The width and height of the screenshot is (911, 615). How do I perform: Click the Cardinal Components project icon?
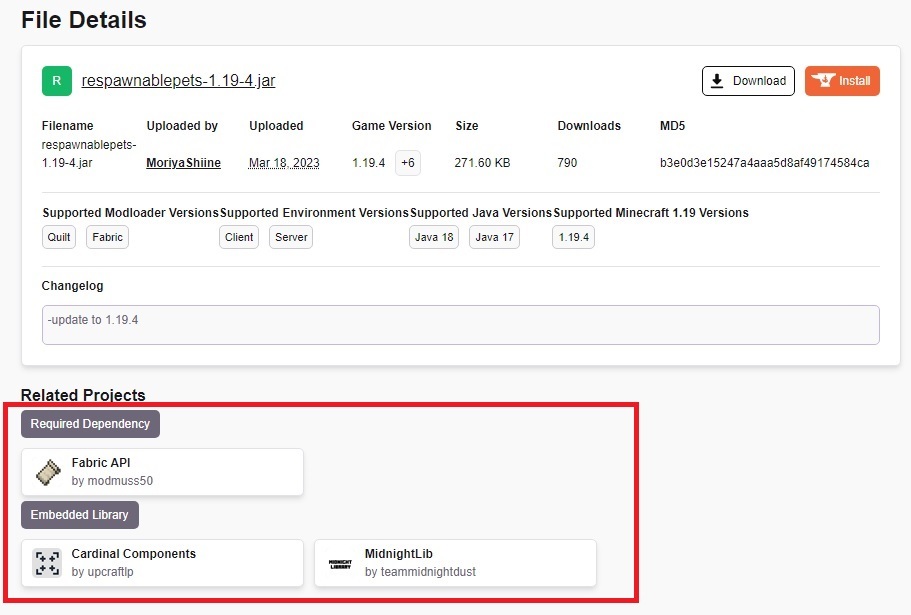47,563
